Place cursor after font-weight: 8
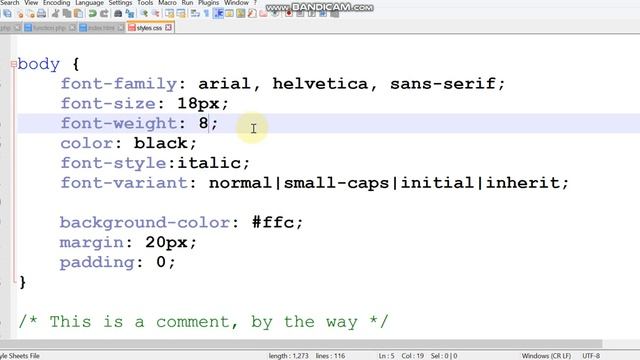 pos(209,123)
